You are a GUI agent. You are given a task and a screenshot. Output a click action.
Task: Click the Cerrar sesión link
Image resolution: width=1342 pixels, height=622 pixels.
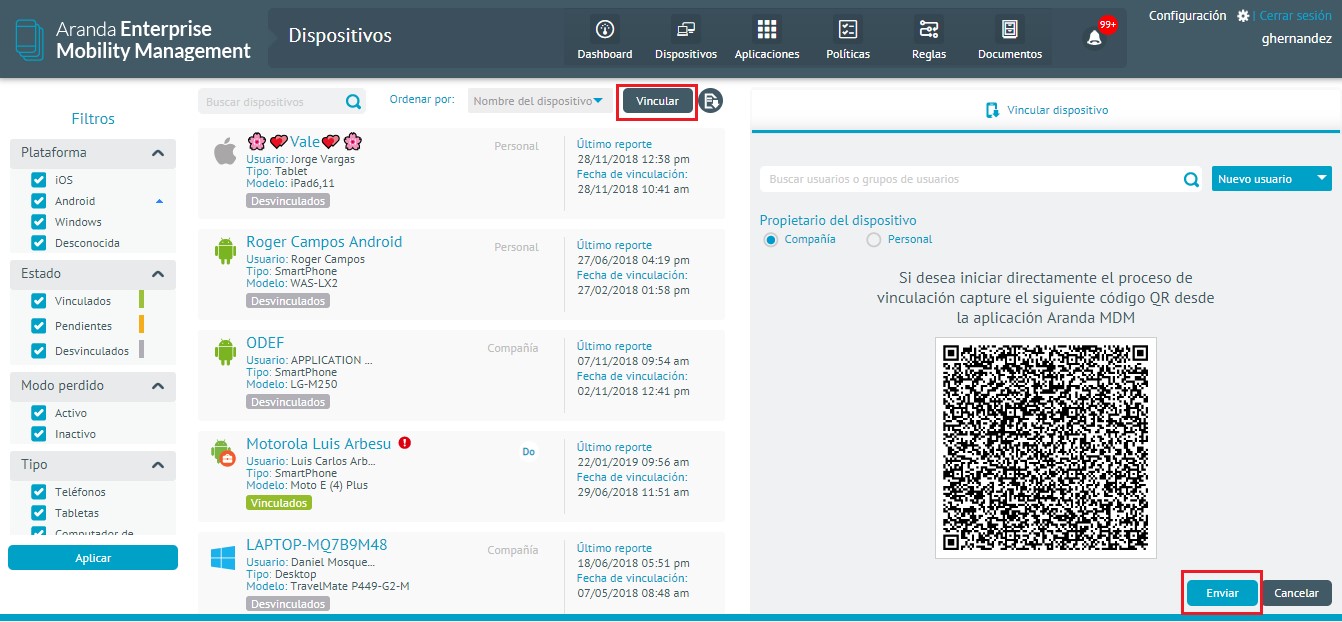1295,16
